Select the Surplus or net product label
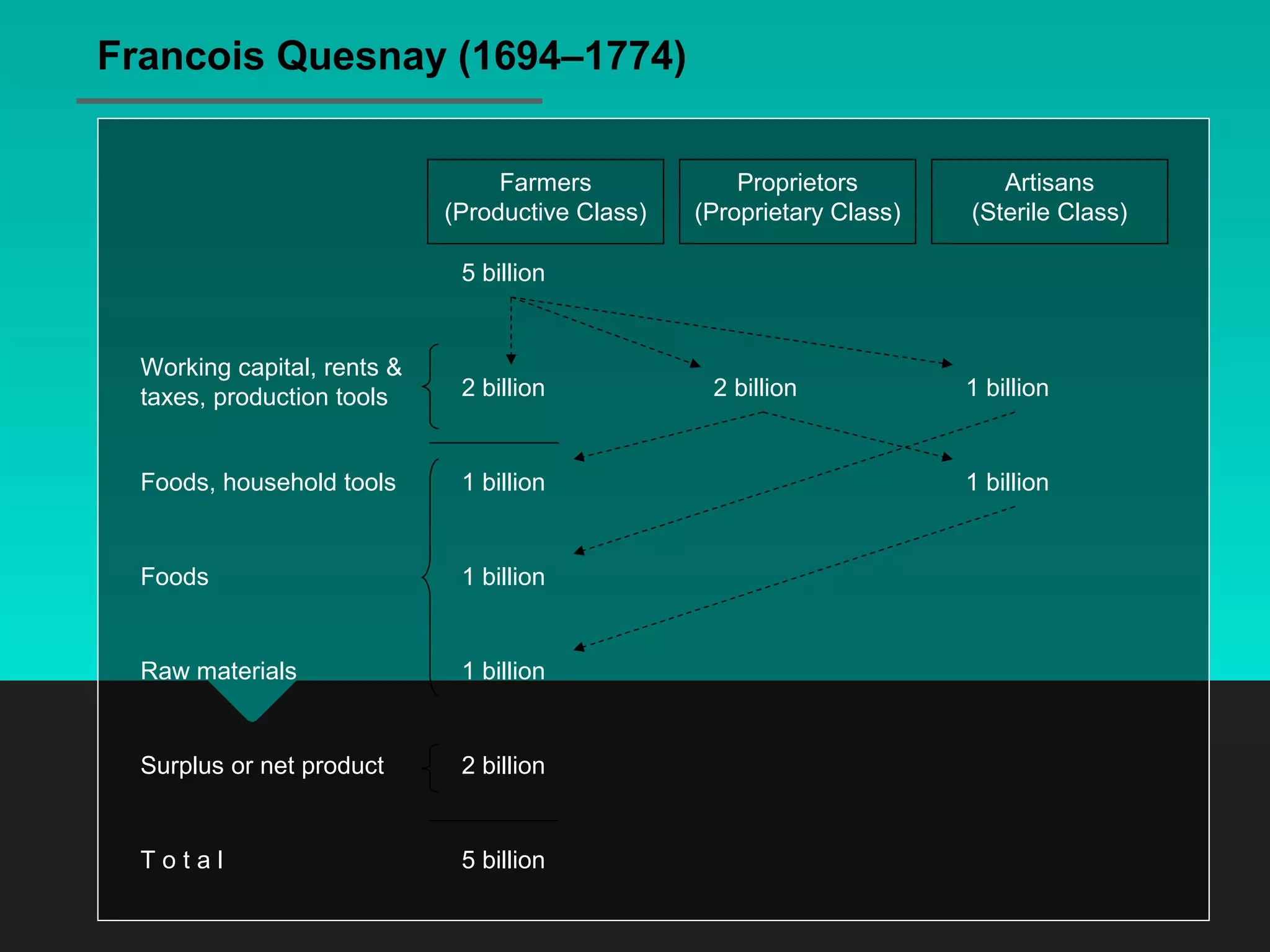Viewport: 1270px width, 952px height. pyautogui.click(x=262, y=766)
